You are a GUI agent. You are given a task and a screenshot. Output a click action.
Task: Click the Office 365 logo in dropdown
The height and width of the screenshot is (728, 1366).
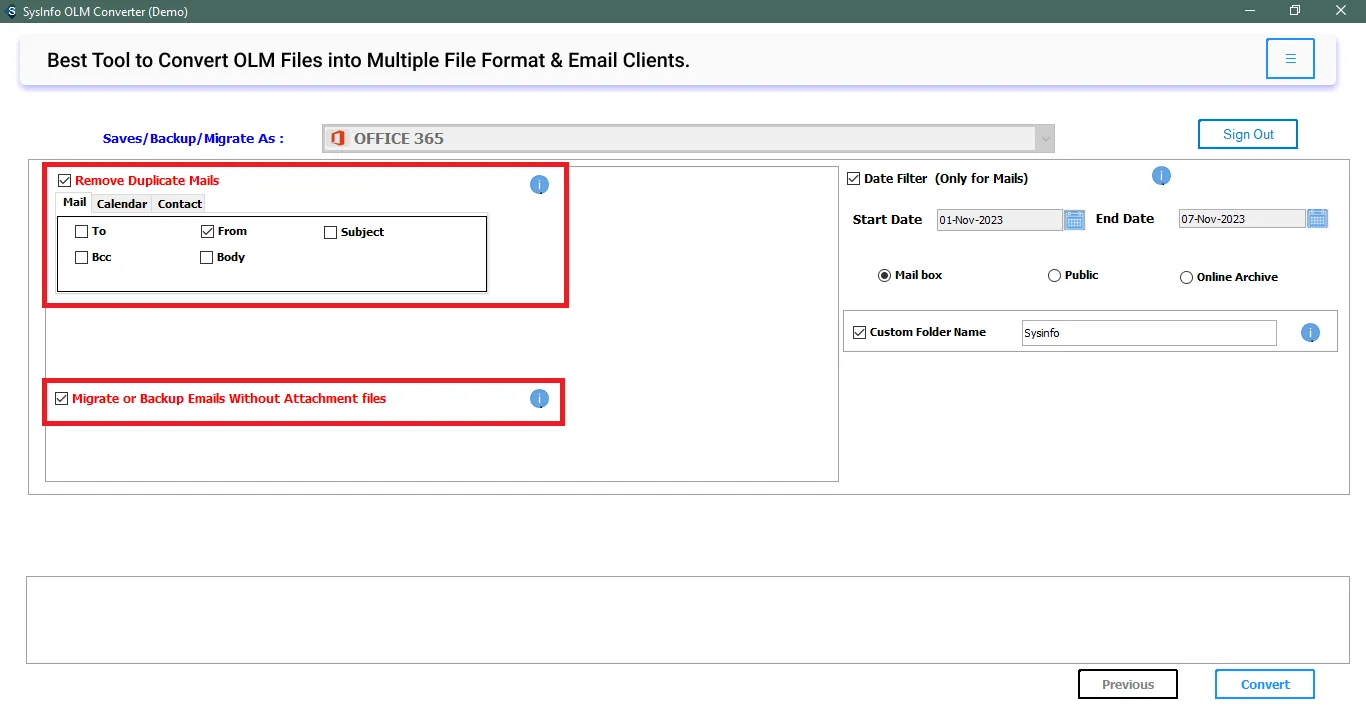pos(338,138)
